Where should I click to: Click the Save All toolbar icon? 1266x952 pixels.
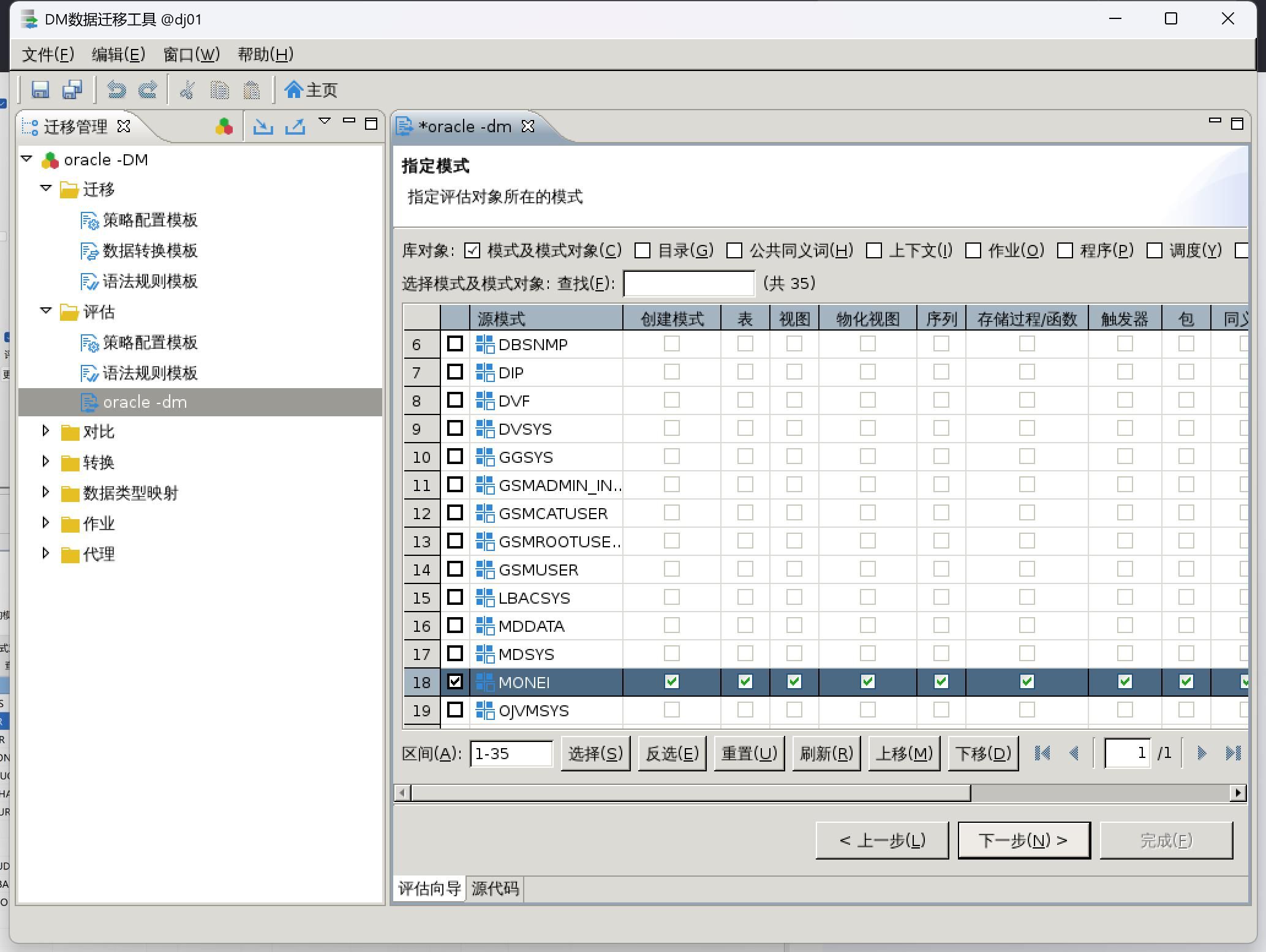tap(72, 90)
